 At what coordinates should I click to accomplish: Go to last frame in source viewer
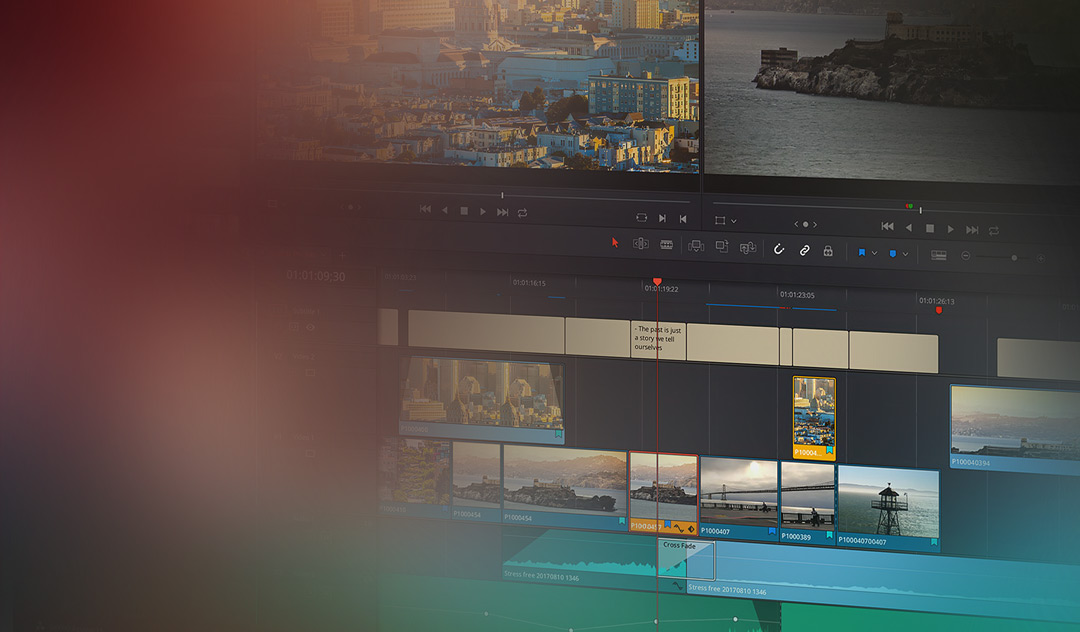coord(503,212)
